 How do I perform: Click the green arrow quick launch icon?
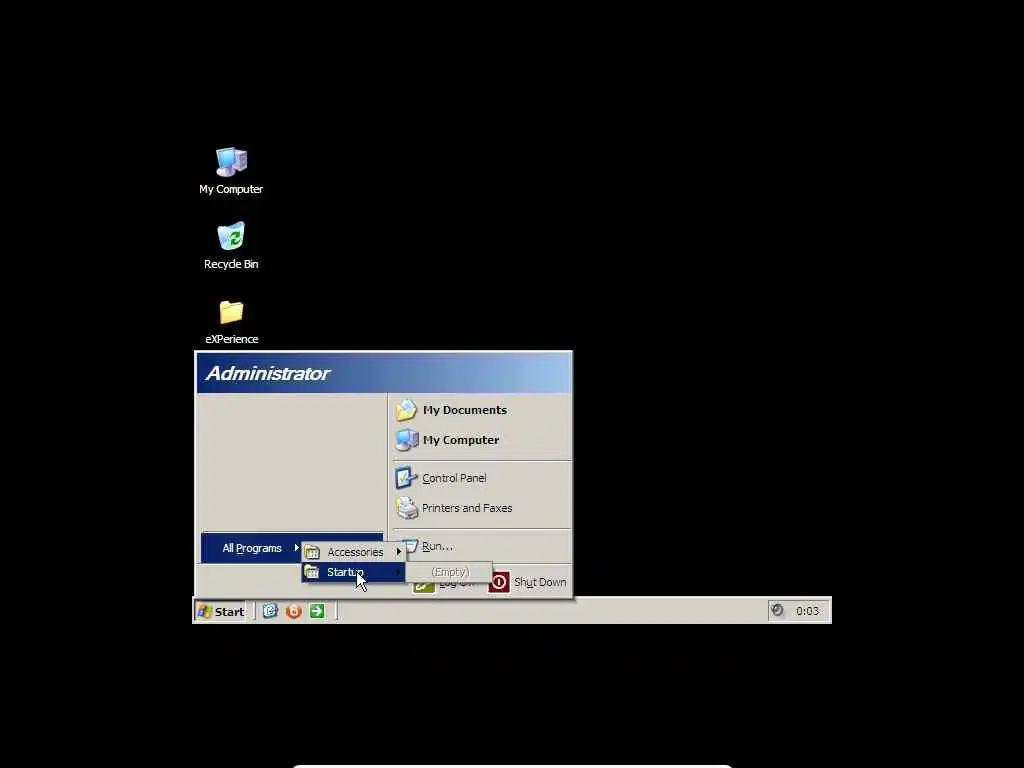tap(317, 611)
